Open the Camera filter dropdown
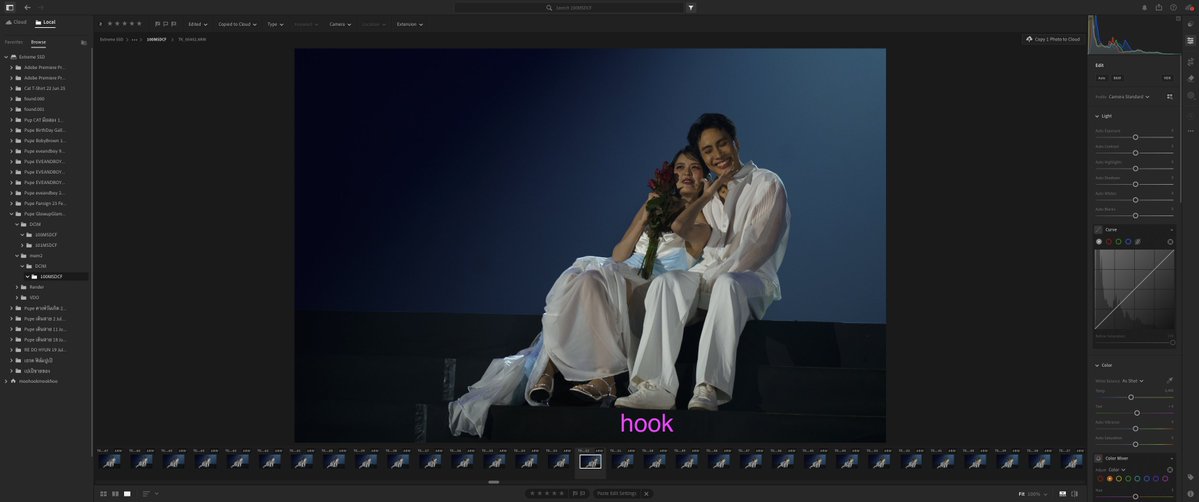This screenshot has height=502, width=1199. click(340, 24)
